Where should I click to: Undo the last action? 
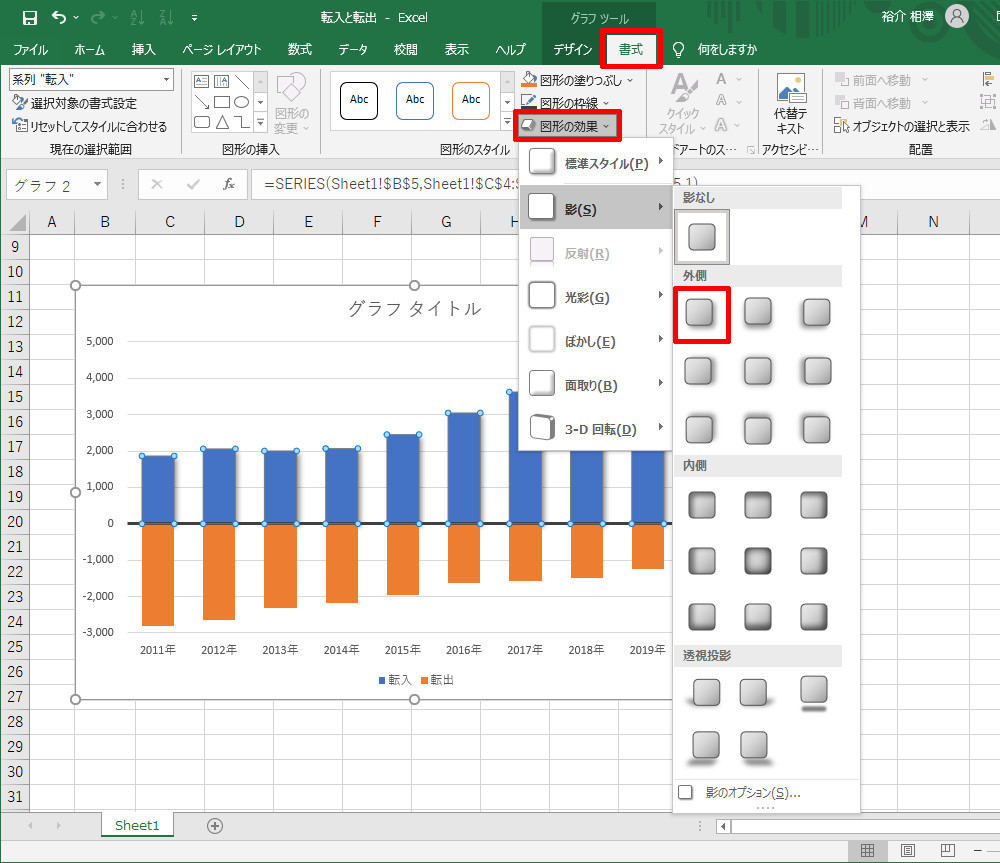59,18
